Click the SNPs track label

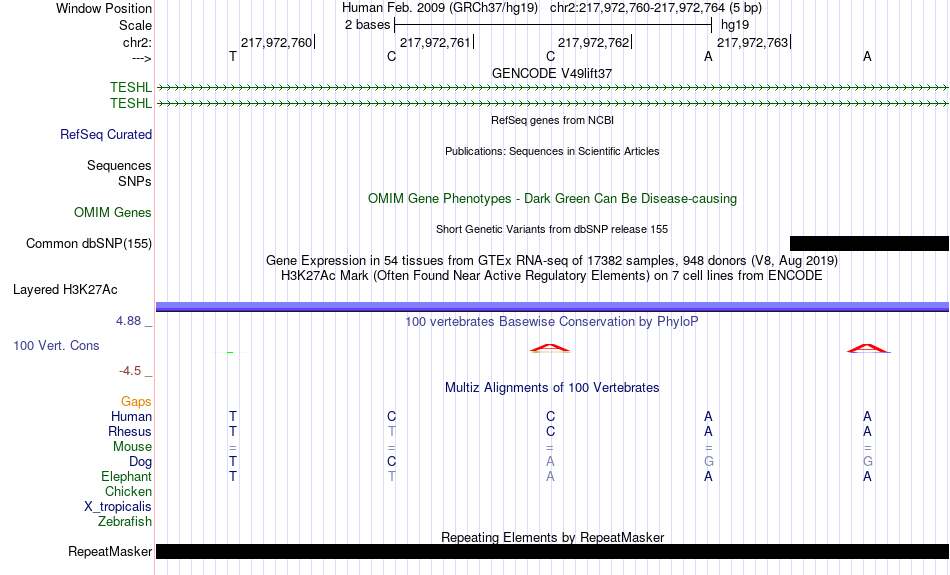pos(135,181)
